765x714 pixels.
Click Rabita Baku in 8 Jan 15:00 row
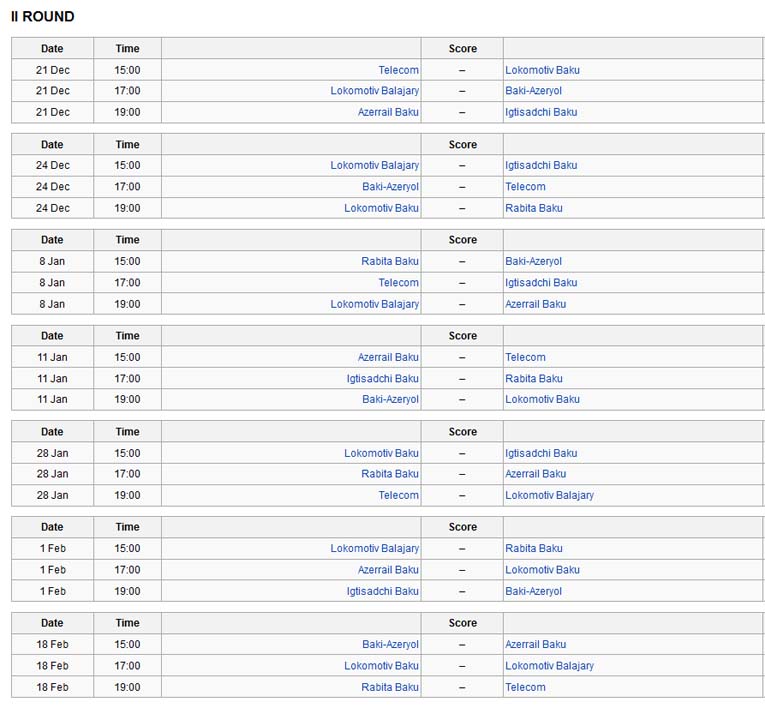[x=390, y=262]
